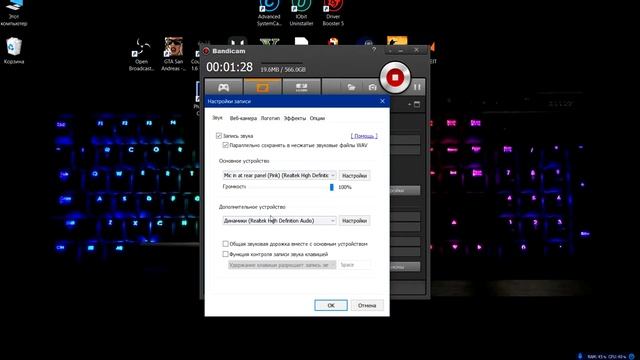Click the 19.6MB / 566.0GB size readout
The image size is (640, 360).
click(x=283, y=69)
